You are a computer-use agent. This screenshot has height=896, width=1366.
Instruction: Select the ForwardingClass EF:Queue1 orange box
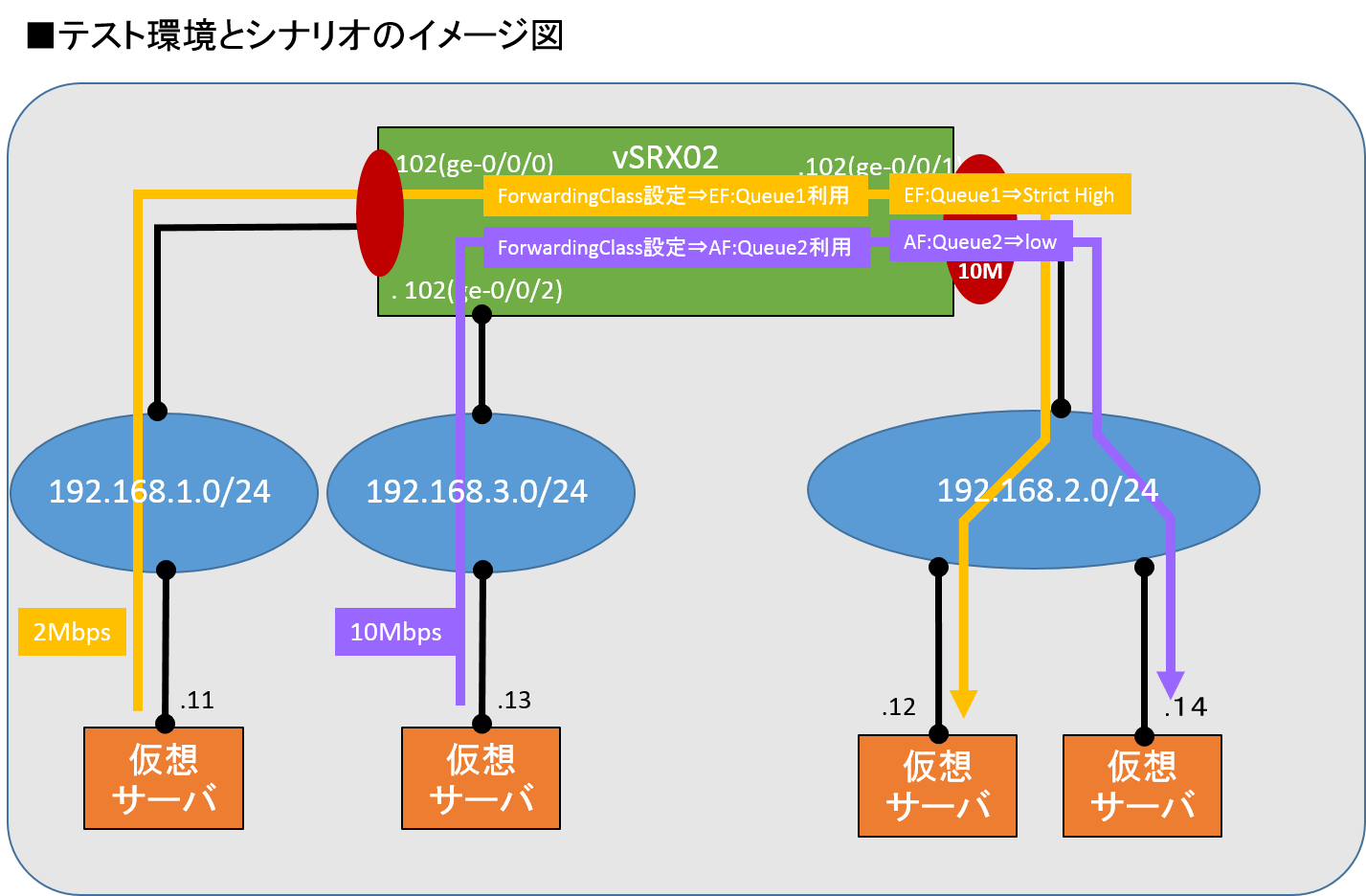coord(676,196)
